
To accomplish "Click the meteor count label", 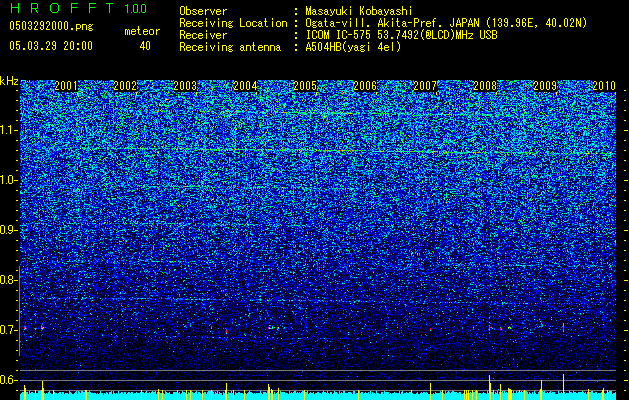I will point(142,31).
